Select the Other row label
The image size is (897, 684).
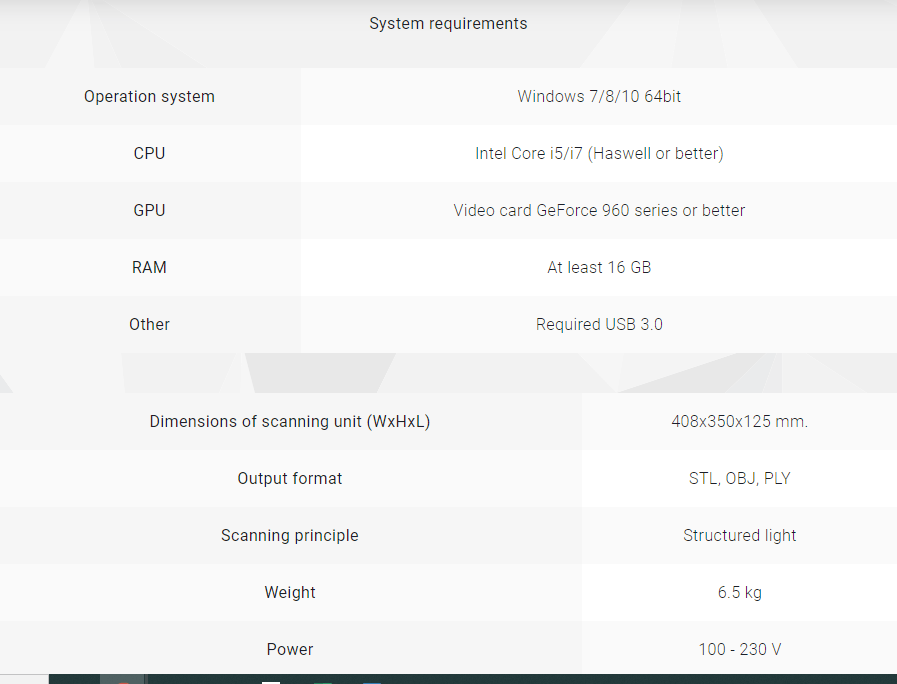pos(149,324)
